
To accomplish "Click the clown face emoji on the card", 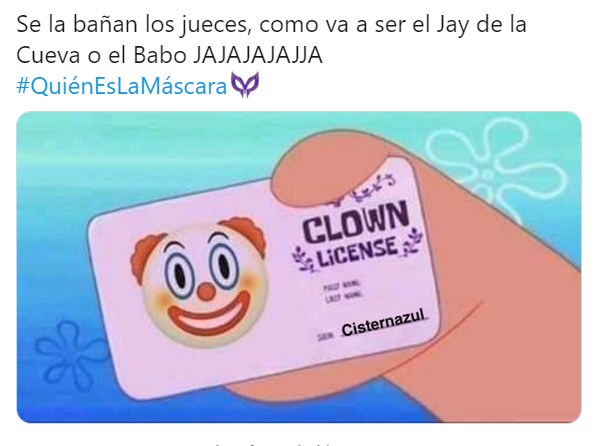I will (x=199, y=282).
